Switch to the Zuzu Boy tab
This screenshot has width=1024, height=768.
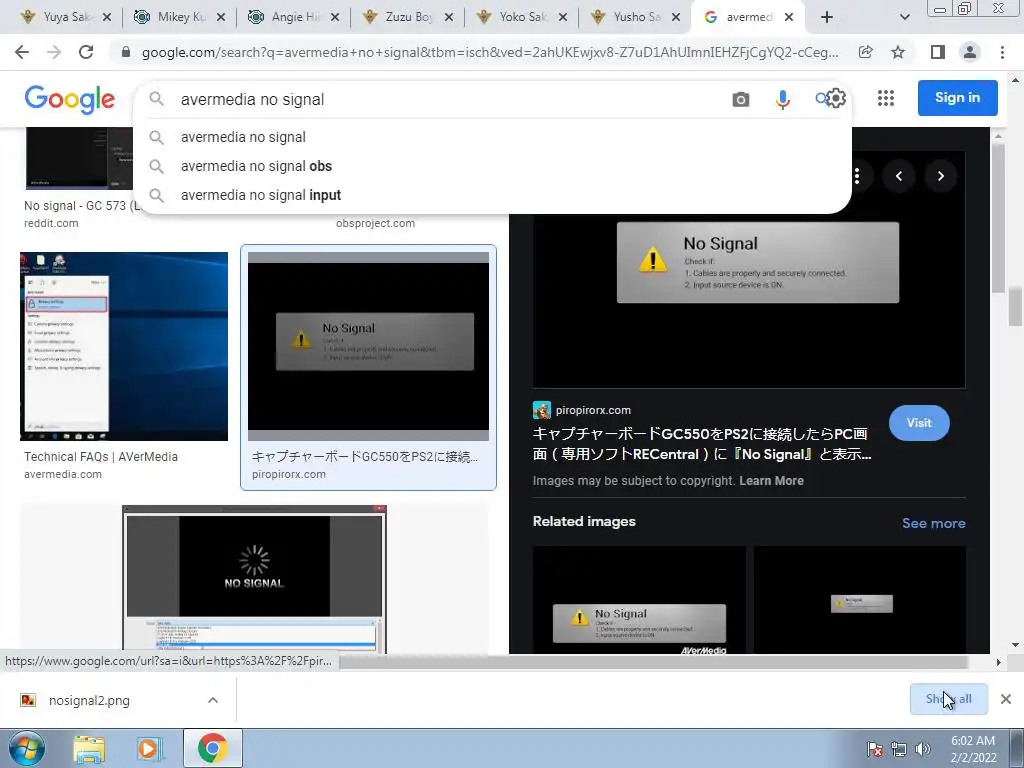pyautogui.click(x=399, y=17)
